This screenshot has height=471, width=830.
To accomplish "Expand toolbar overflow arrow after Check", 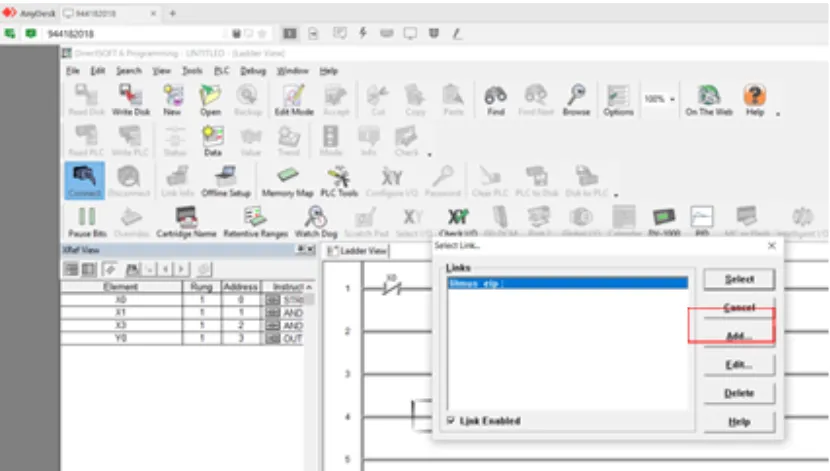I will pyautogui.click(x=429, y=155).
